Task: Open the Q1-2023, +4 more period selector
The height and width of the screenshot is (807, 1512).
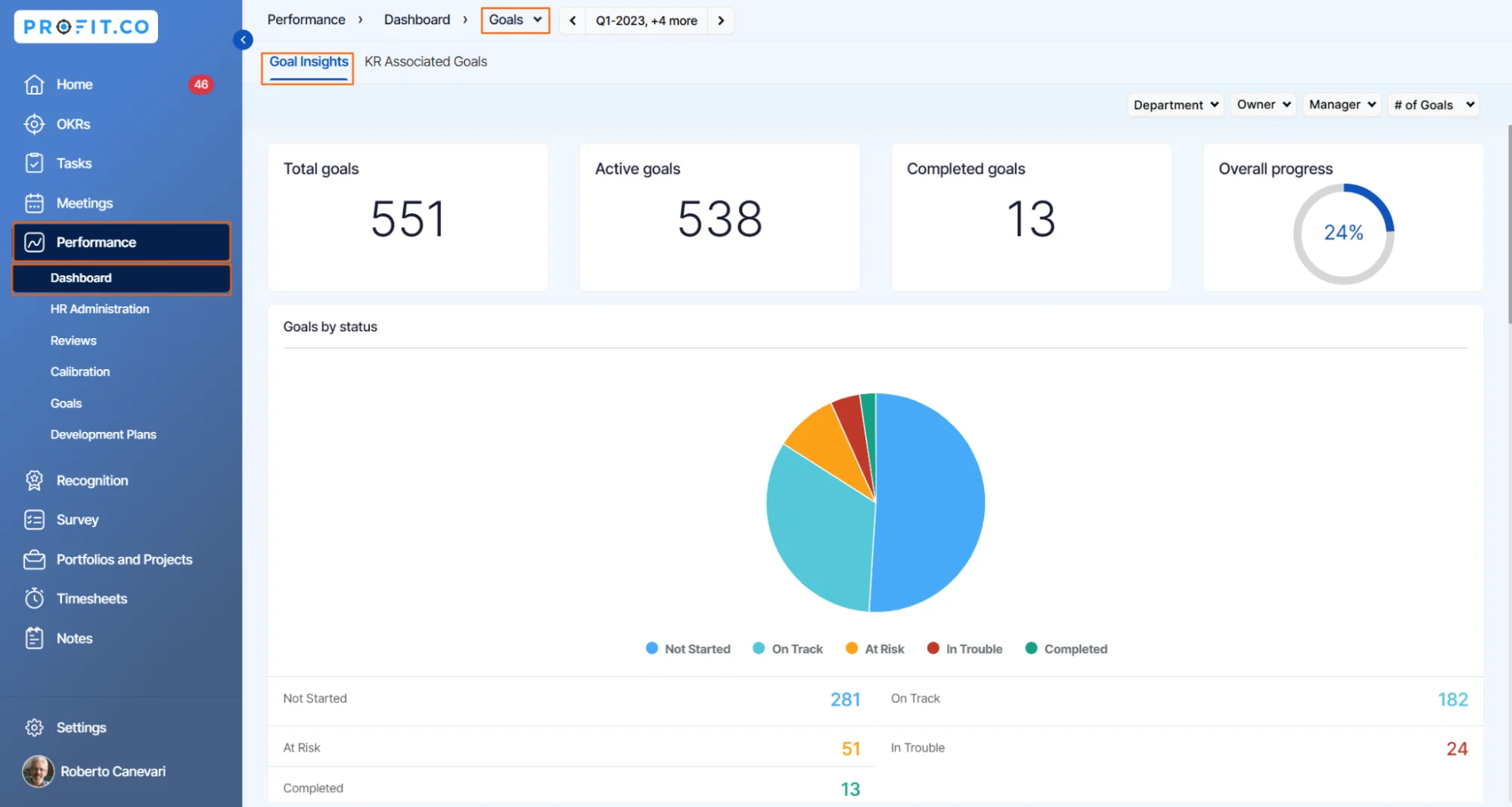Action: tap(646, 20)
